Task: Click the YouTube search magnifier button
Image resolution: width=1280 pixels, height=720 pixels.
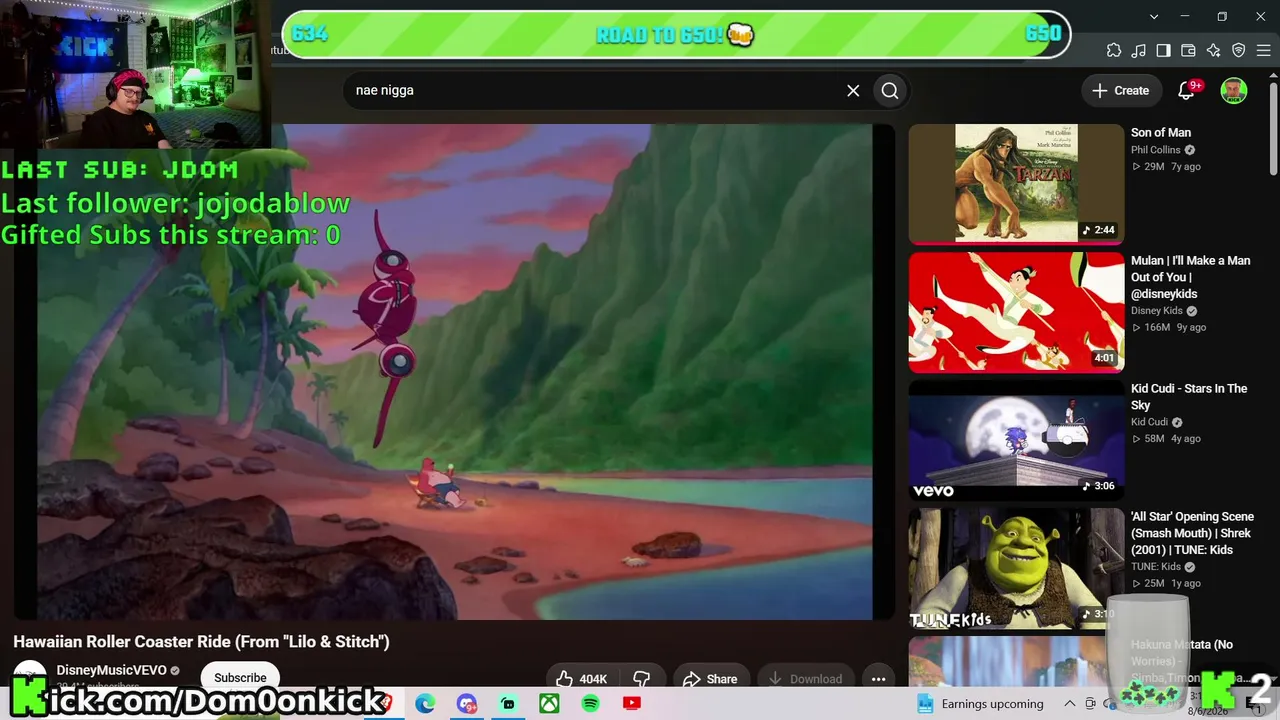Action: (x=890, y=90)
